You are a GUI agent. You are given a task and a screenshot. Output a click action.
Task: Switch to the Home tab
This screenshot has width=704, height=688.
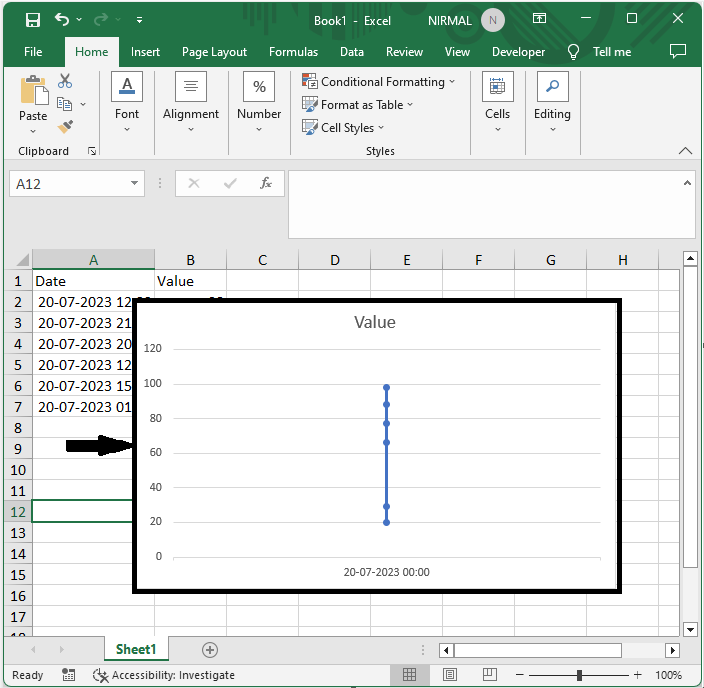coord(92,52)
